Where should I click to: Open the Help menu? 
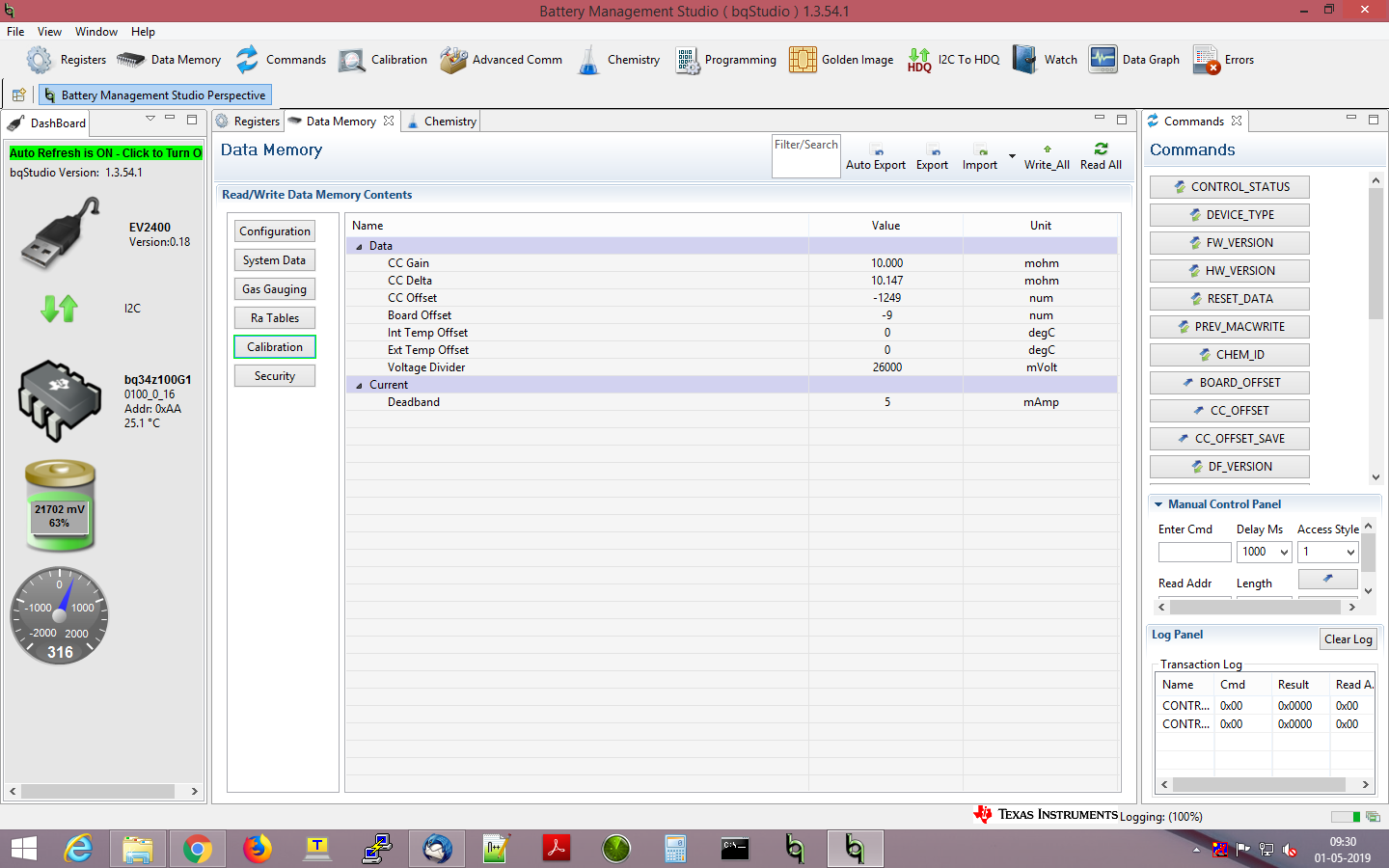click(143, 32)
